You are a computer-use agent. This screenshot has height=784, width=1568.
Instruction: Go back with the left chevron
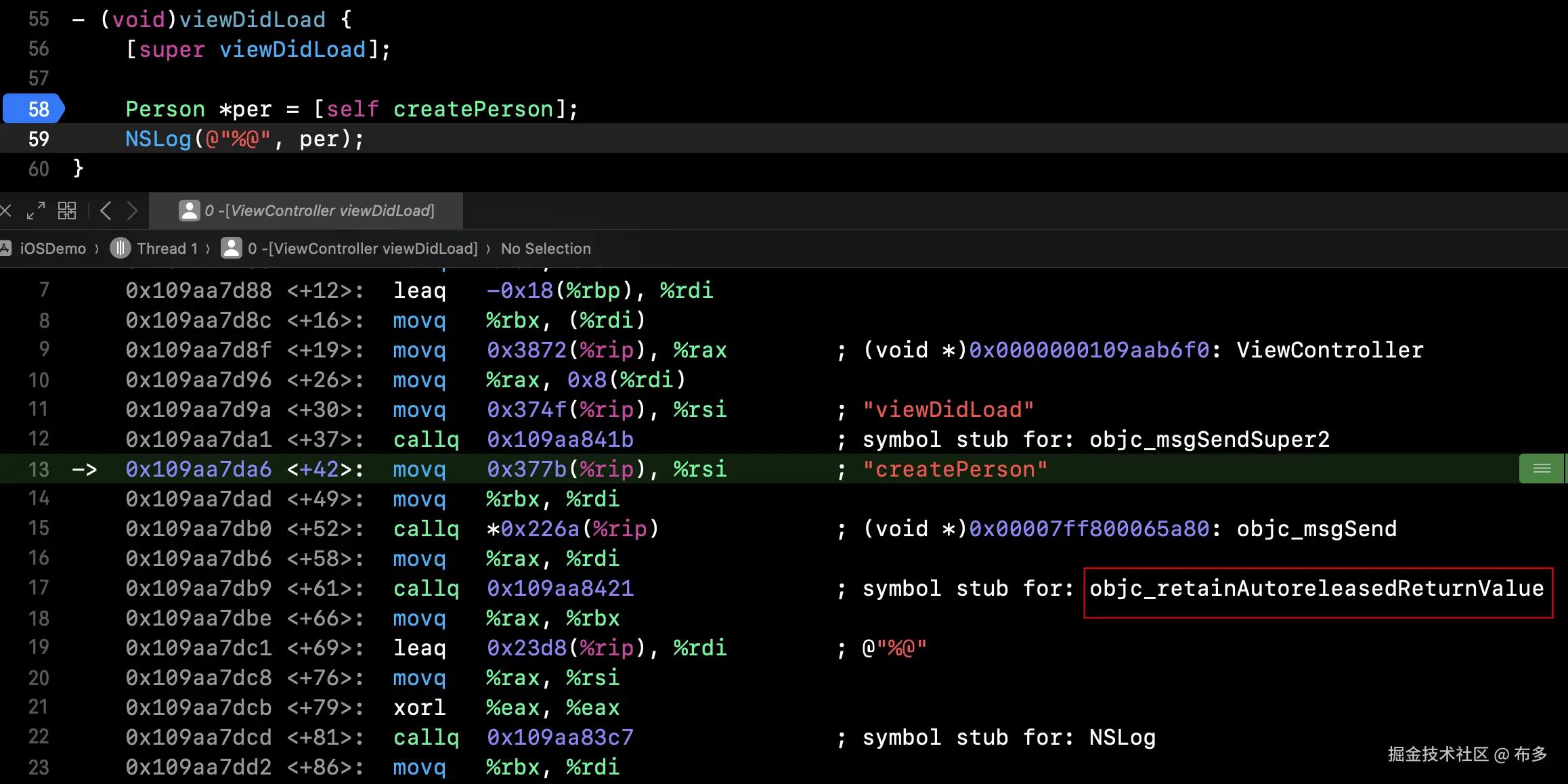click(x=106, y=211)
